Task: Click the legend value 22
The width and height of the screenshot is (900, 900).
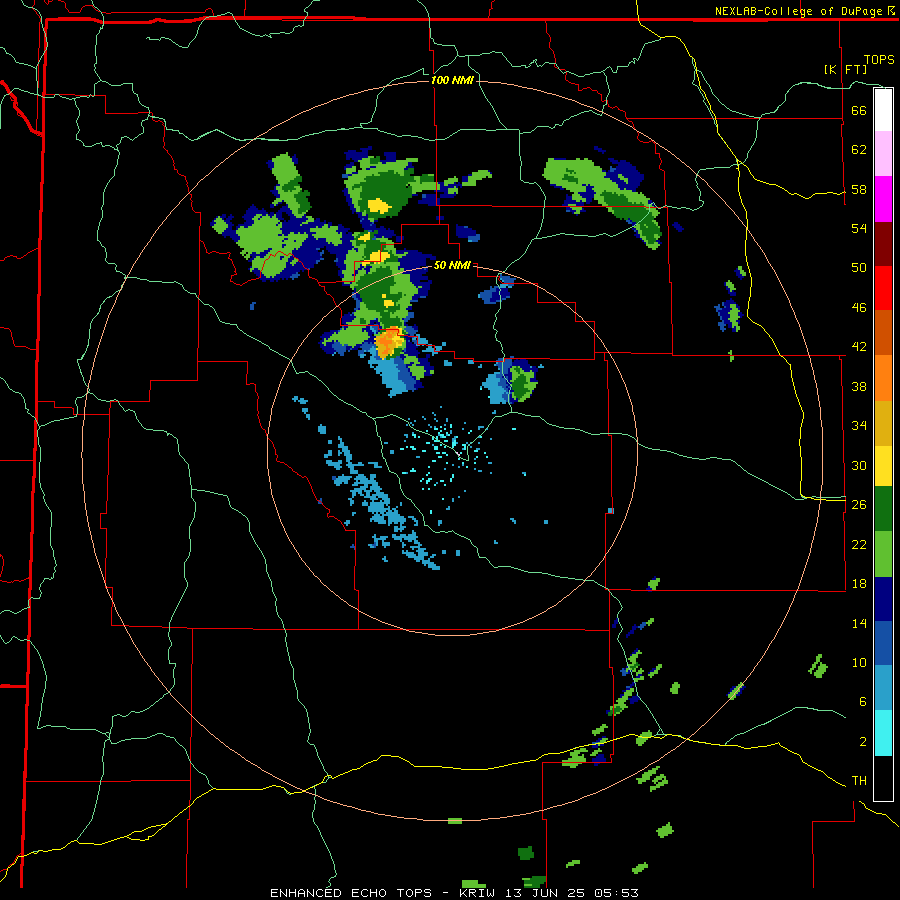Action: (x=859, y=544)
